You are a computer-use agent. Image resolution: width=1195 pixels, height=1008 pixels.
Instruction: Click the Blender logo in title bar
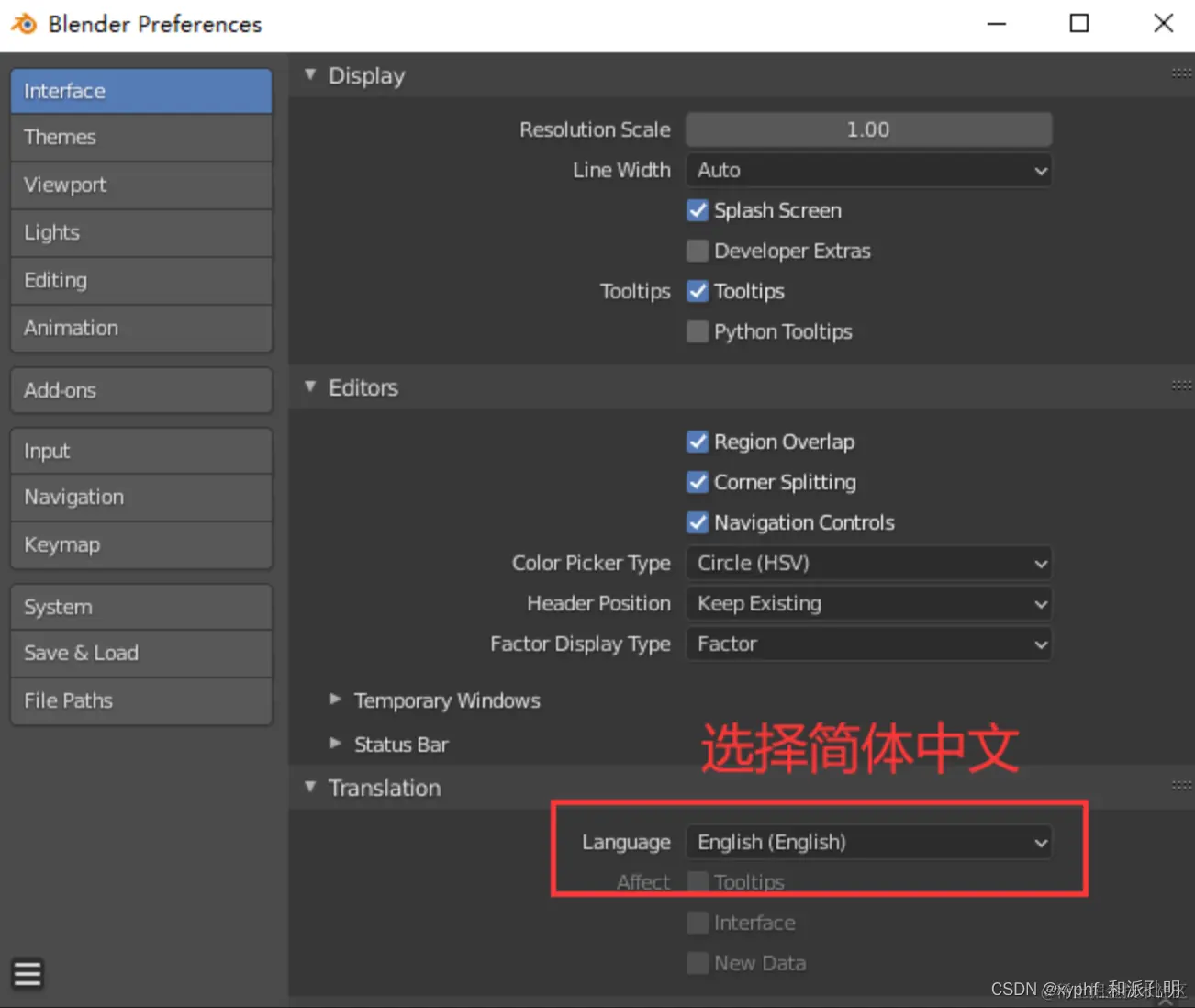click(x=24, y=24)
